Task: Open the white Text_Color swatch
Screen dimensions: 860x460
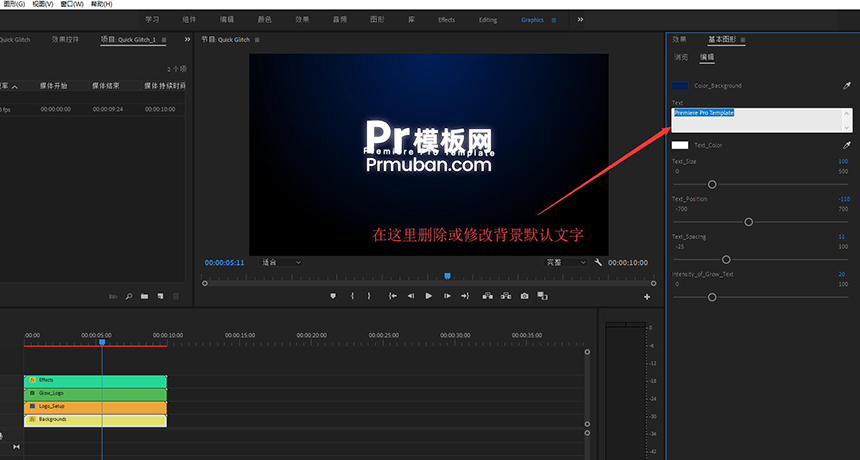Action: (x=680, y=145)
